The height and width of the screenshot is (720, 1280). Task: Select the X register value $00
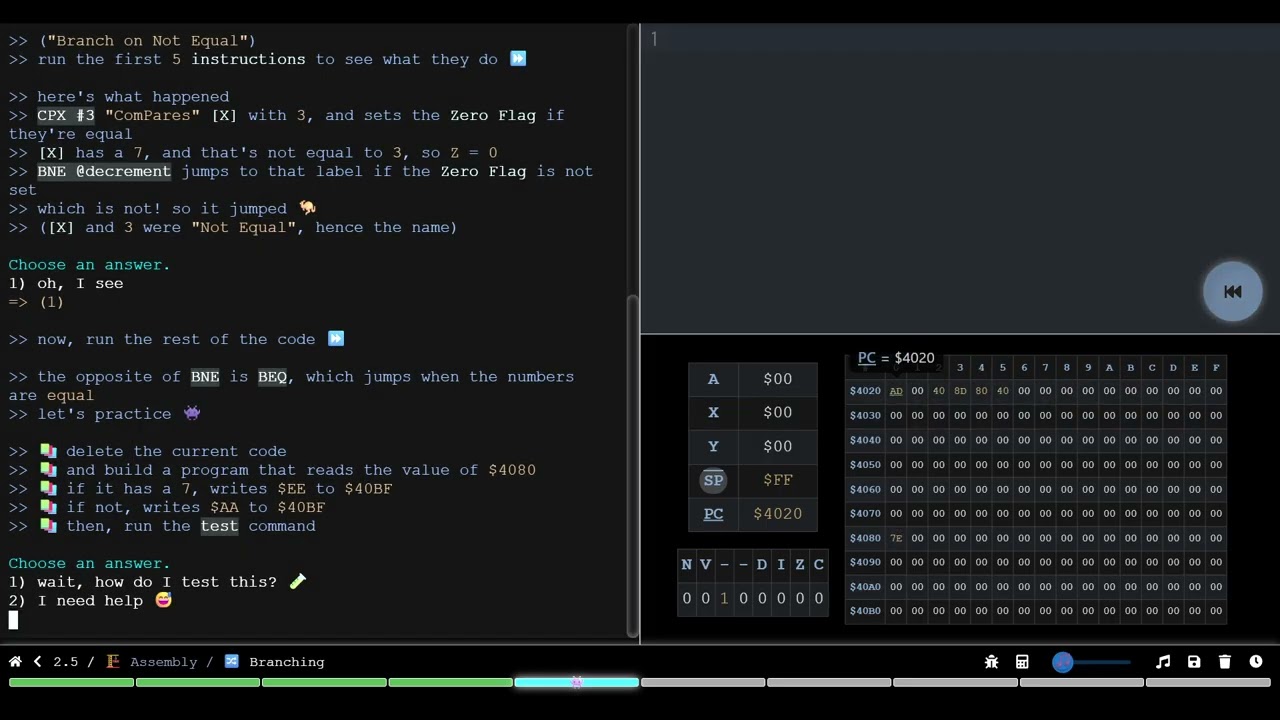777,413
